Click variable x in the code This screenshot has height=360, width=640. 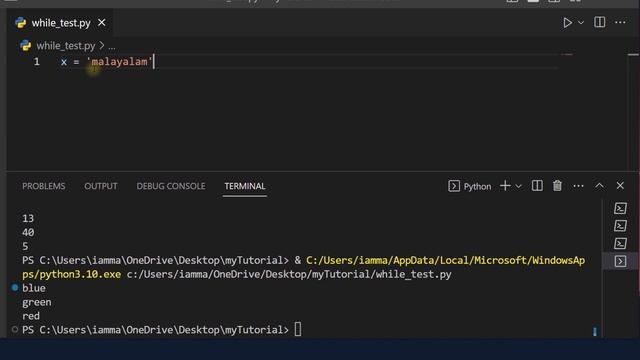(x=64, y=62)
